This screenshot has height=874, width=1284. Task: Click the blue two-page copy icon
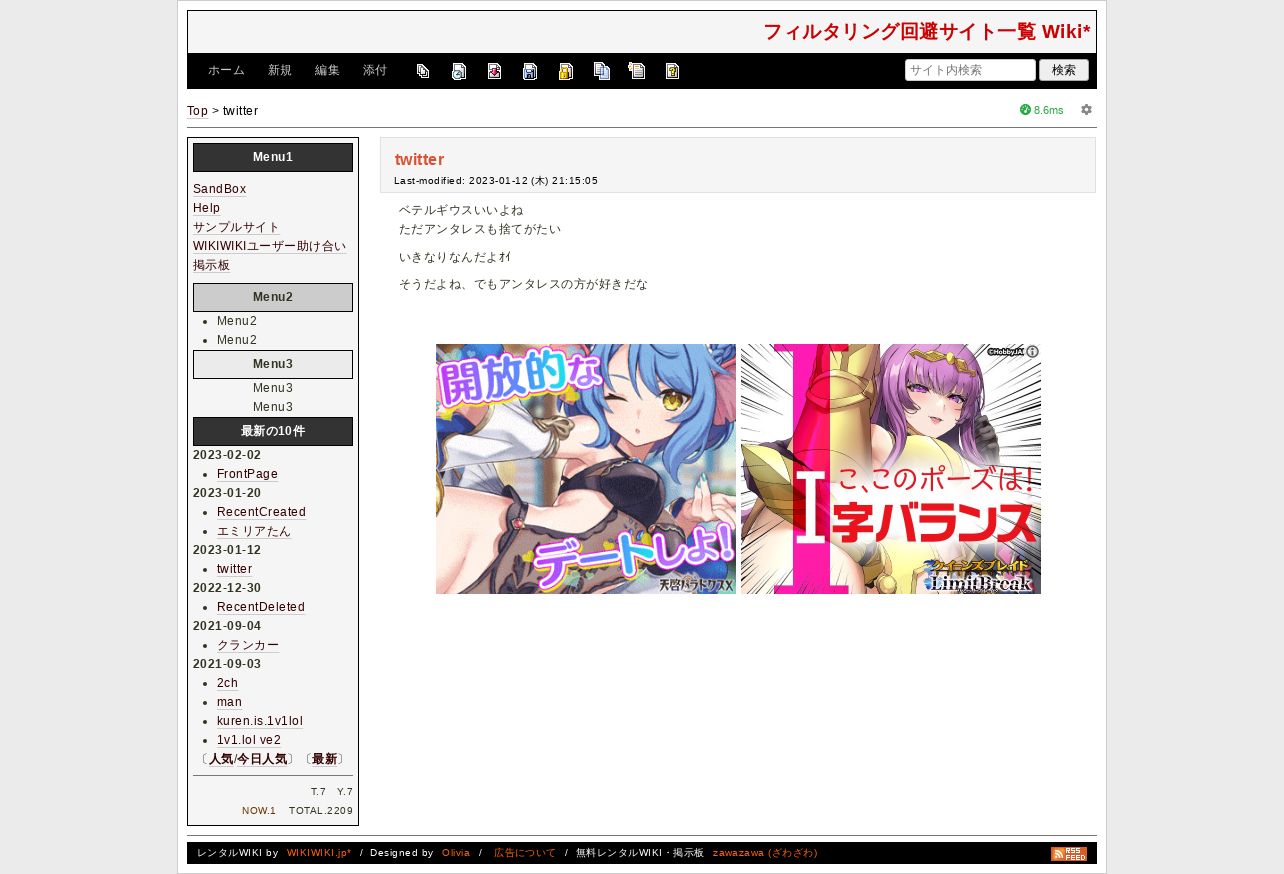tap(601, 71)
